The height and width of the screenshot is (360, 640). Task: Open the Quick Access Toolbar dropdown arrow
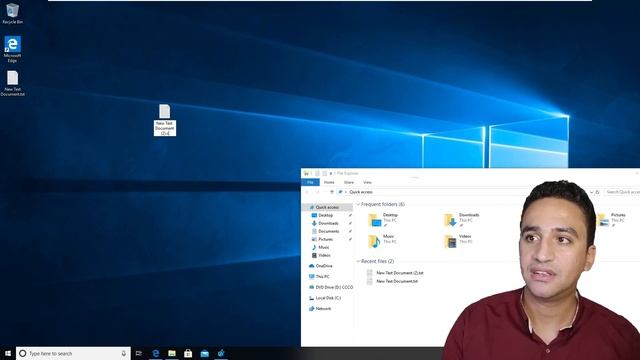pos(331,173)
